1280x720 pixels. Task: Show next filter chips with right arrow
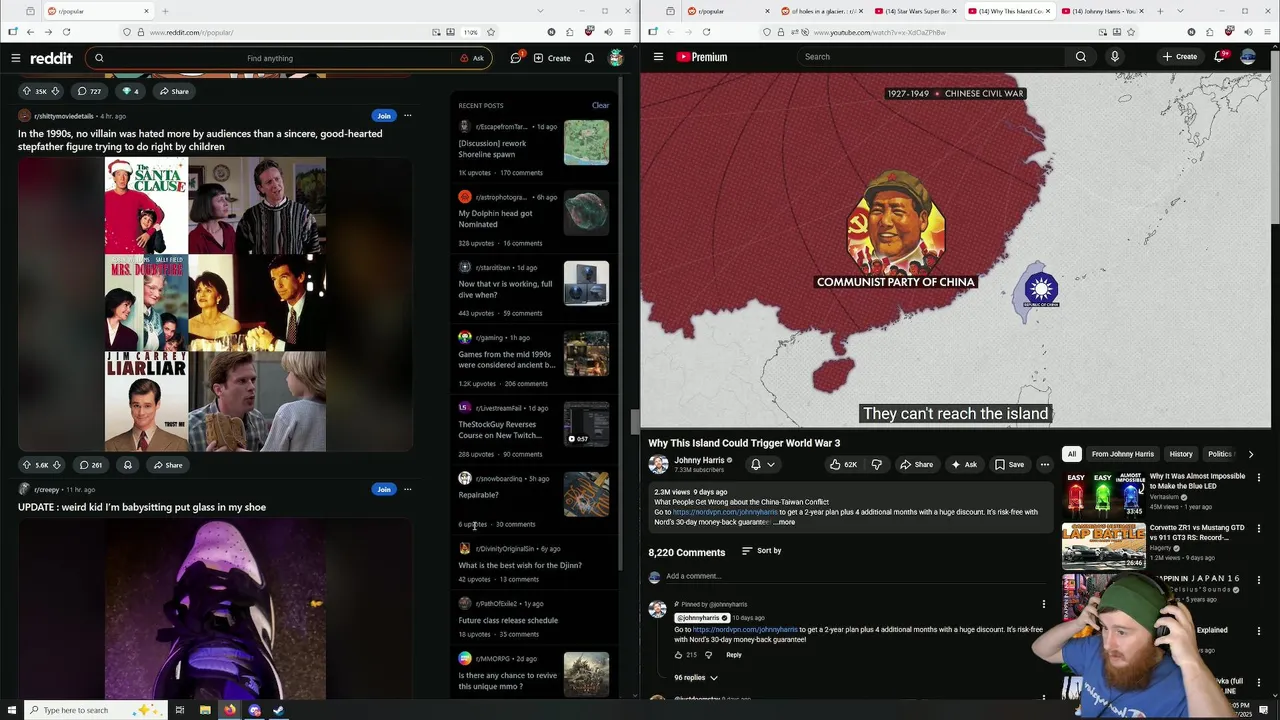pyautogui.click(x=1250, y=454)
